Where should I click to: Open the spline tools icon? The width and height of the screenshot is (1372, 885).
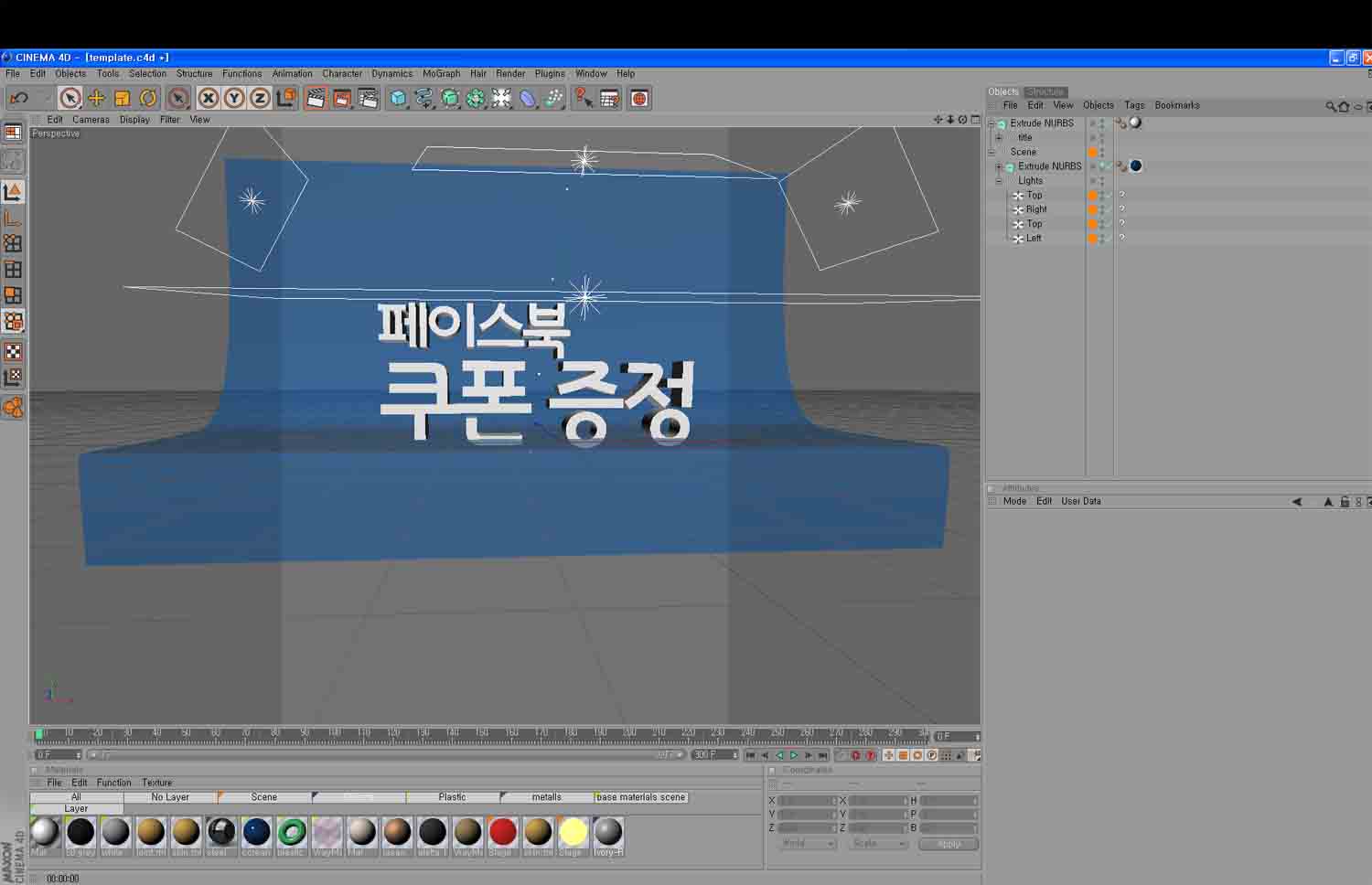click(x=424, y=98)
